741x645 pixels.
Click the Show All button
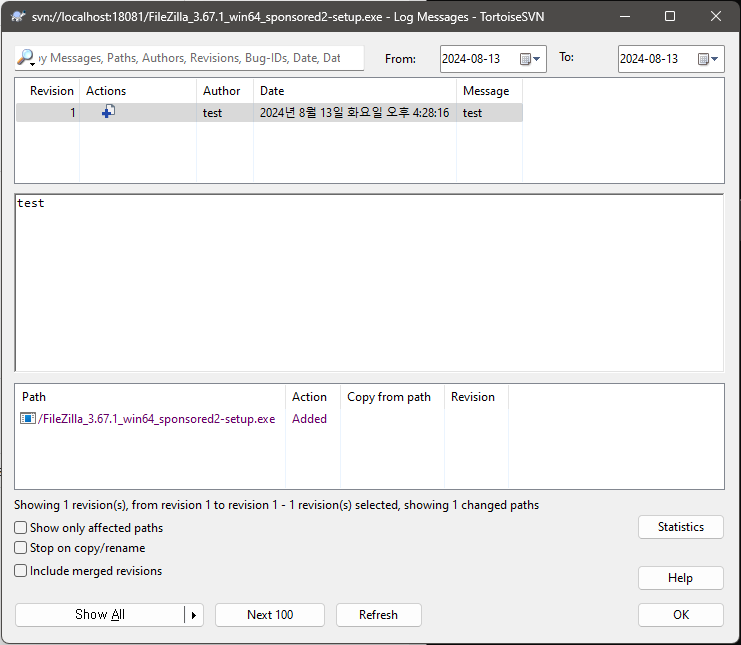pyautogui.click(x=100, y=615)
